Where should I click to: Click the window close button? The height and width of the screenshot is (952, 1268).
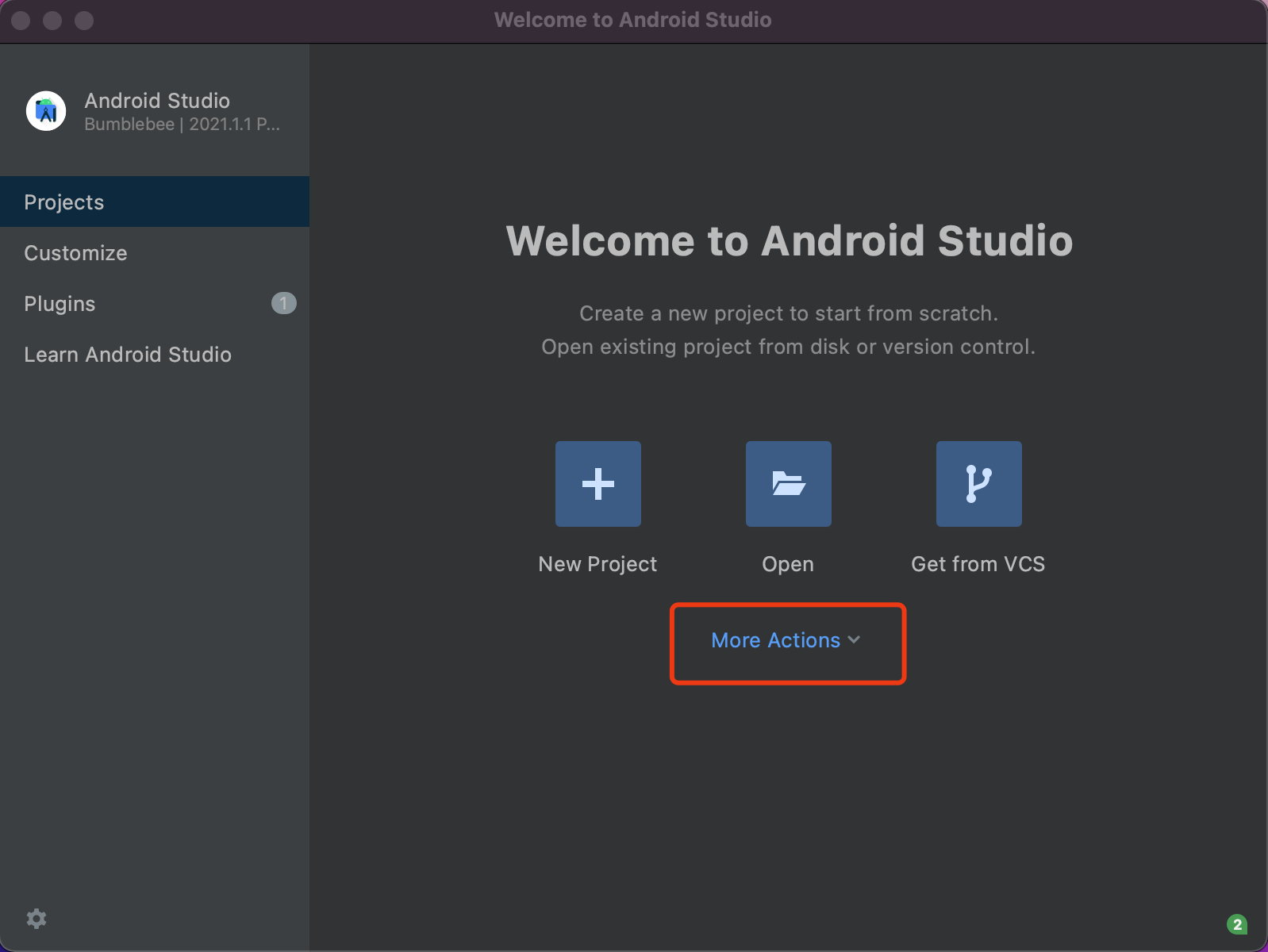point(21,21)
